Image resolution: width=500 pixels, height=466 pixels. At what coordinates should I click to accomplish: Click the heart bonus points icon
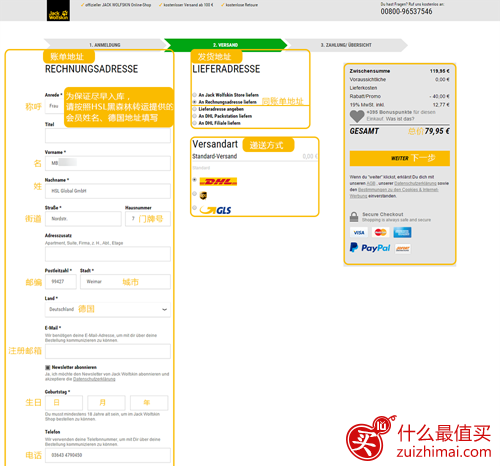357,116
